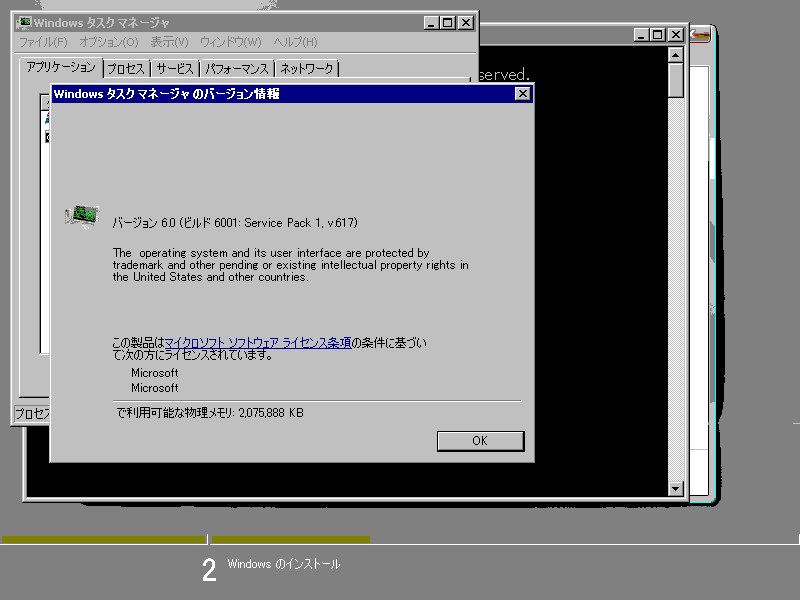The height and width of the screenshot is (600, 800).
Task: Close the Windows Task Manager window
Action: click(x=466, y=23)
